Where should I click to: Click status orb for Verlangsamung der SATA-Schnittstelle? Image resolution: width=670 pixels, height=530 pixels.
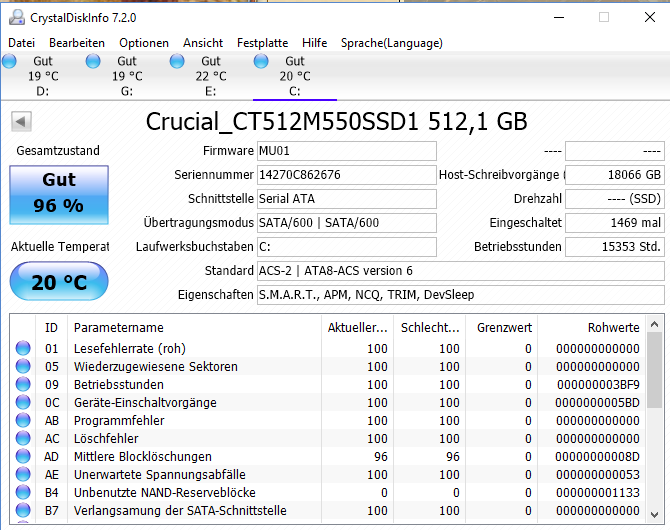coord(23,510)
